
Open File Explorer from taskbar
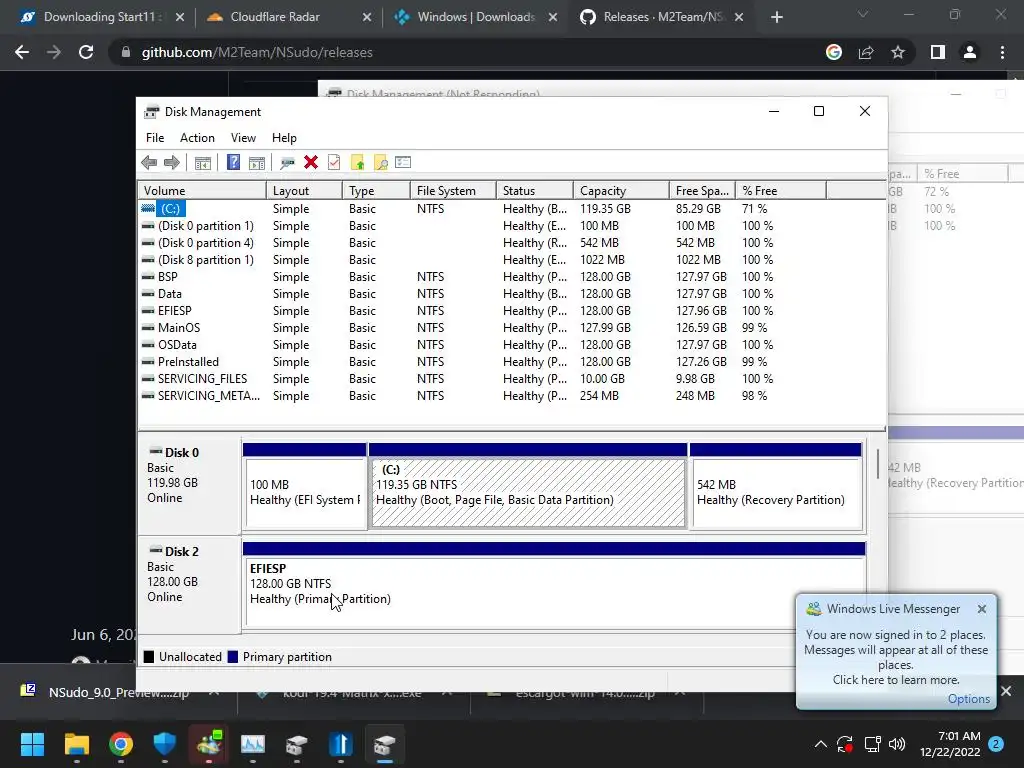pyautogui.click(x=76, y=744)
